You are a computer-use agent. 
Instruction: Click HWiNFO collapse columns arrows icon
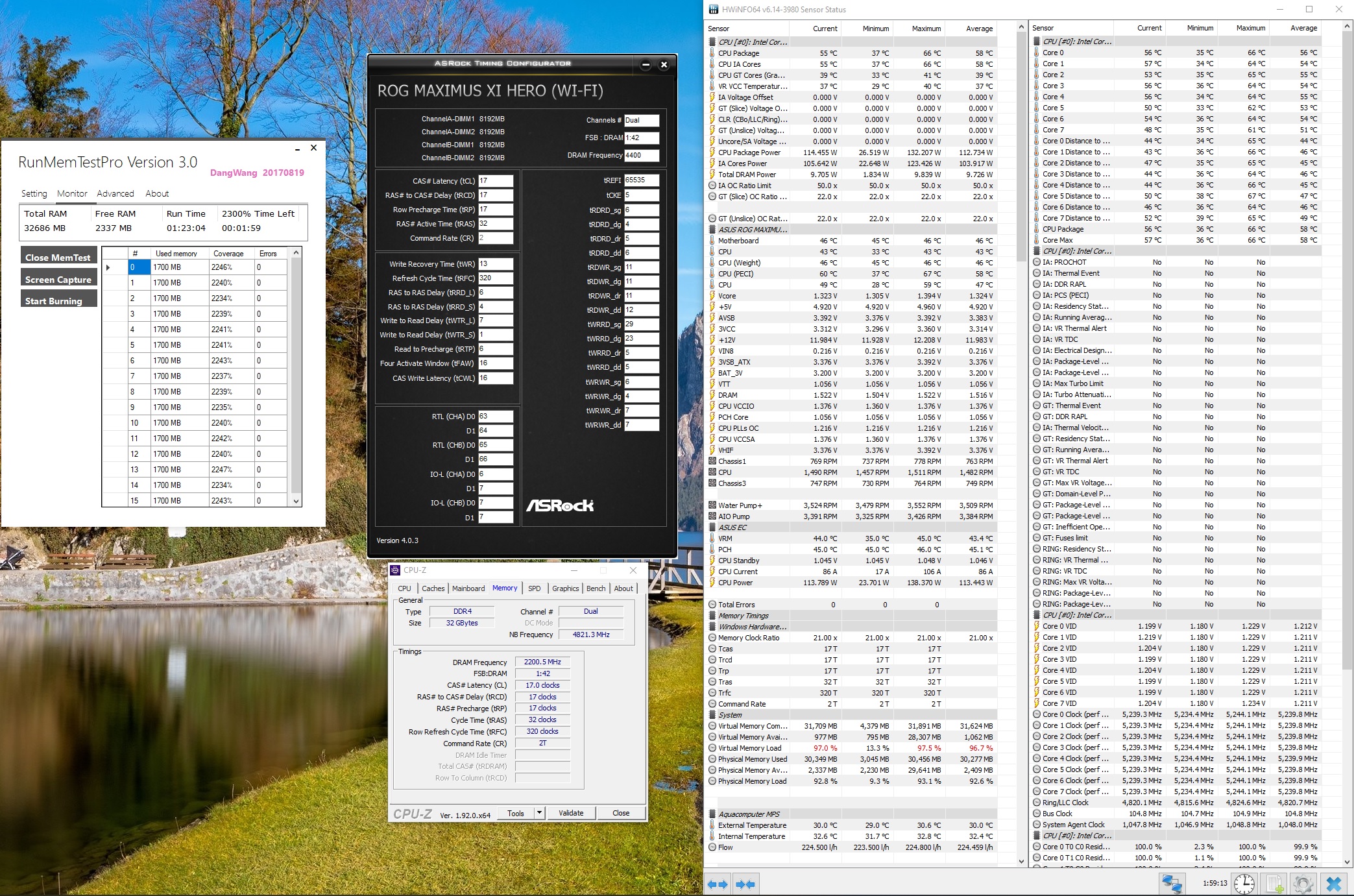[x=745, y=884]
